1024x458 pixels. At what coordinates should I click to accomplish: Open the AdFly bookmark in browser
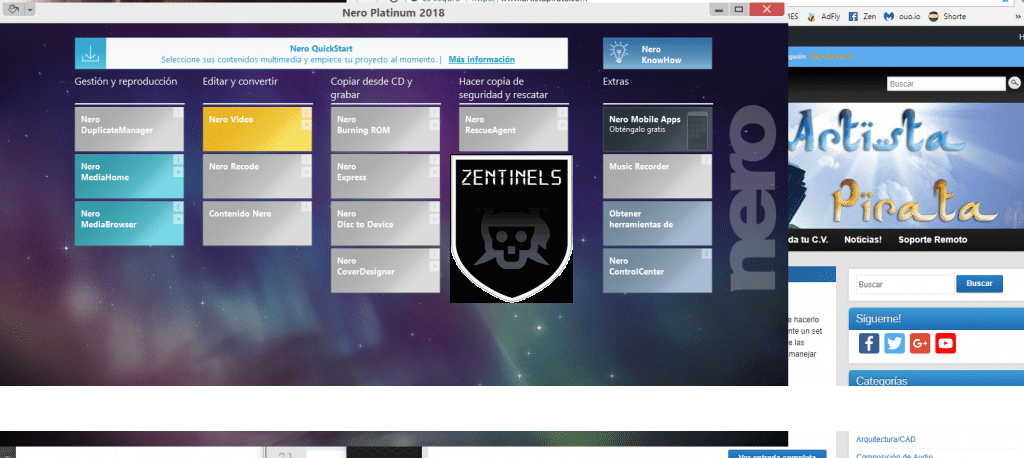coord(825,16)
